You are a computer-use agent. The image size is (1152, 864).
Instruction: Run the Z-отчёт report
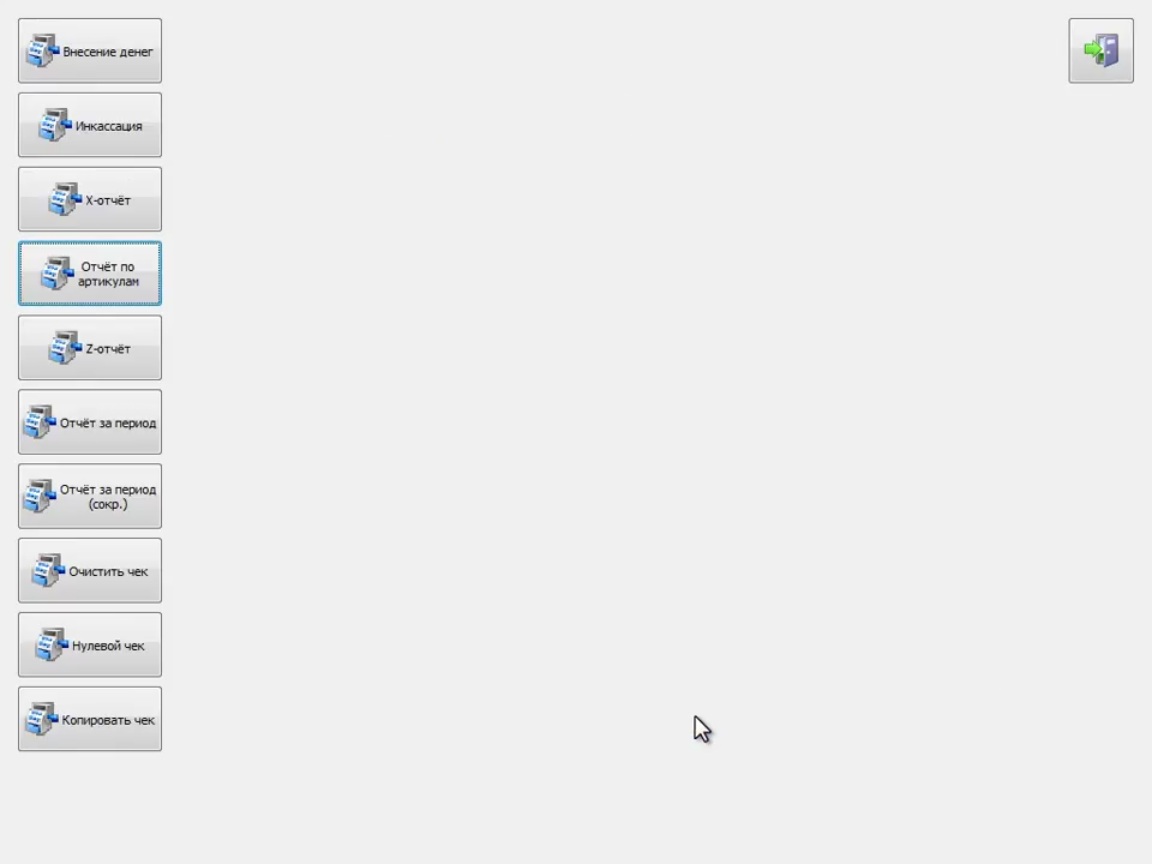click(x=90, y=348)
